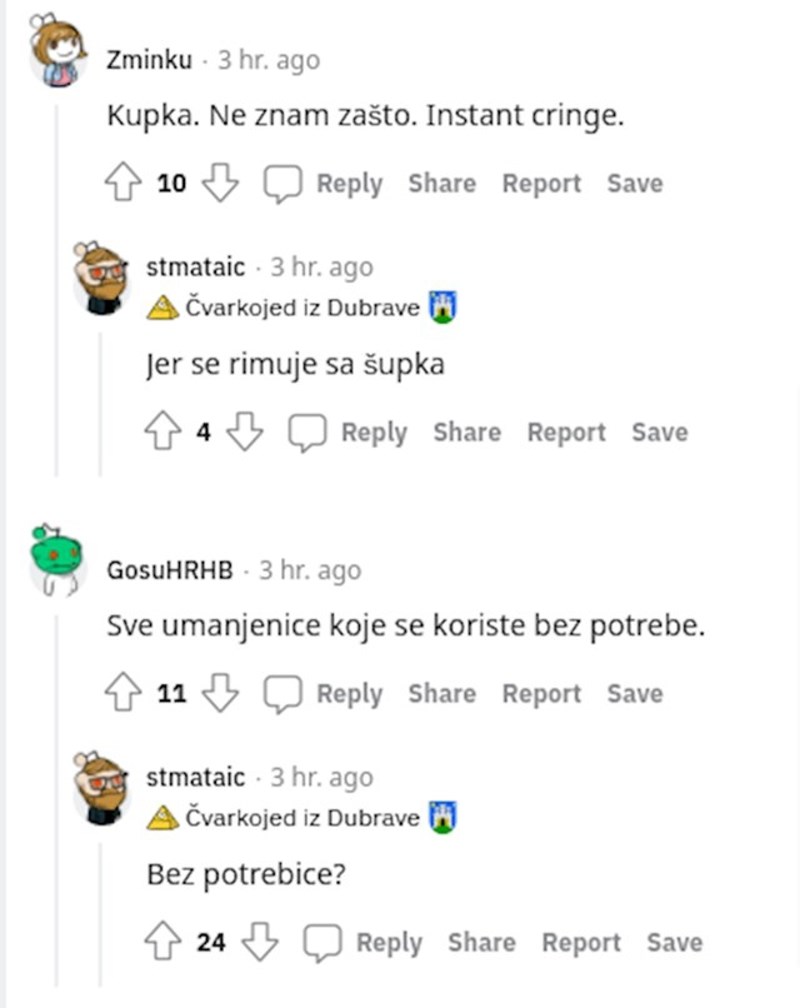Reply to GosuHRHB's comment

[x=349, y=694]
